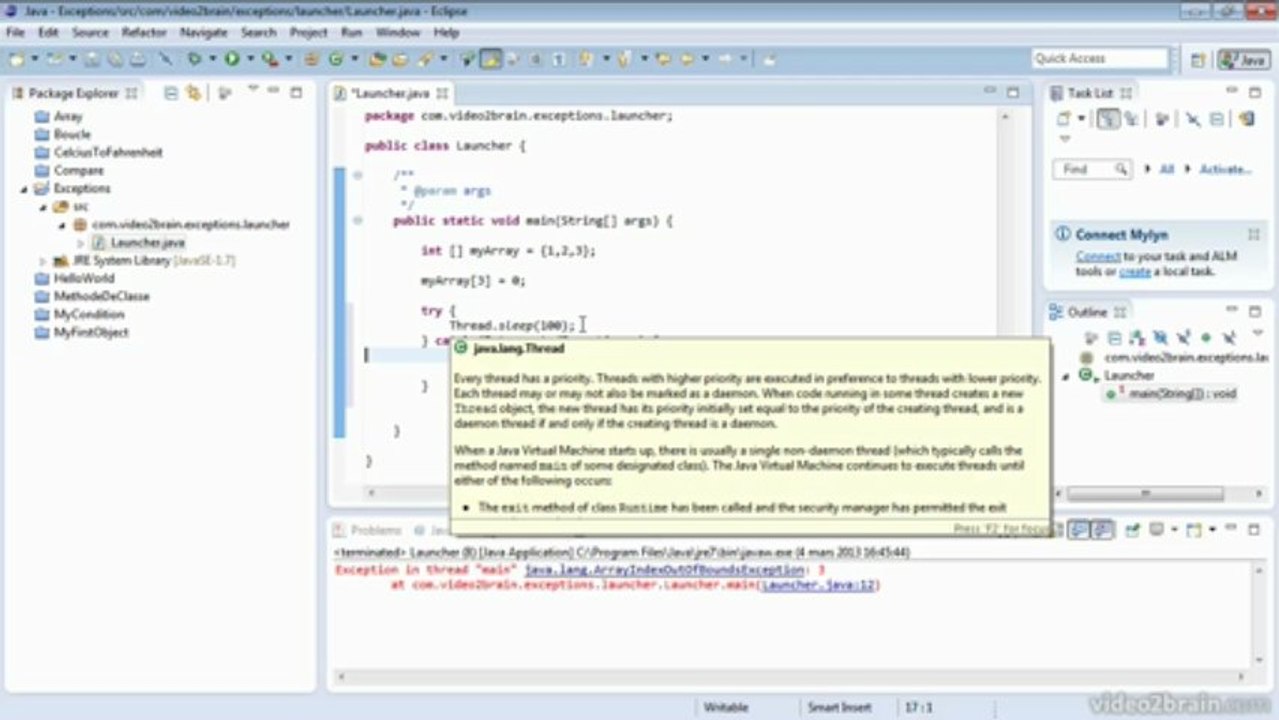
Task: Click the New file toolbar icon
Action: (17, 59)
